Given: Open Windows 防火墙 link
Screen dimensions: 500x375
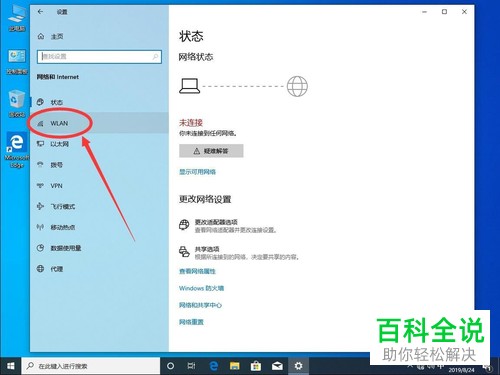Looking at the screenshot, I should pos(201,288).
